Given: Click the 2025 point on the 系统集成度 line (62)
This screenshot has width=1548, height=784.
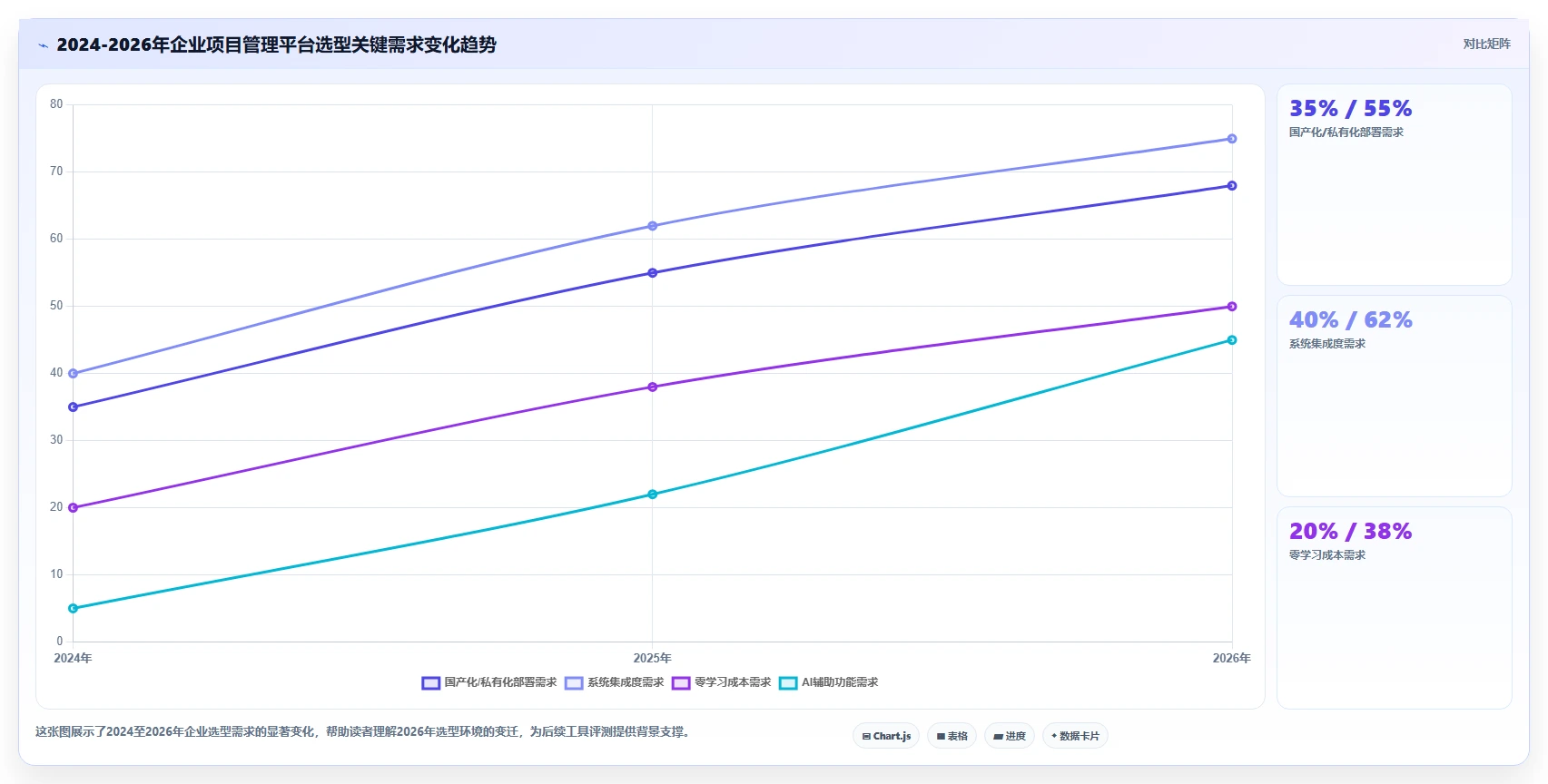Looking at the screenshot, I should tap(652, 226).
